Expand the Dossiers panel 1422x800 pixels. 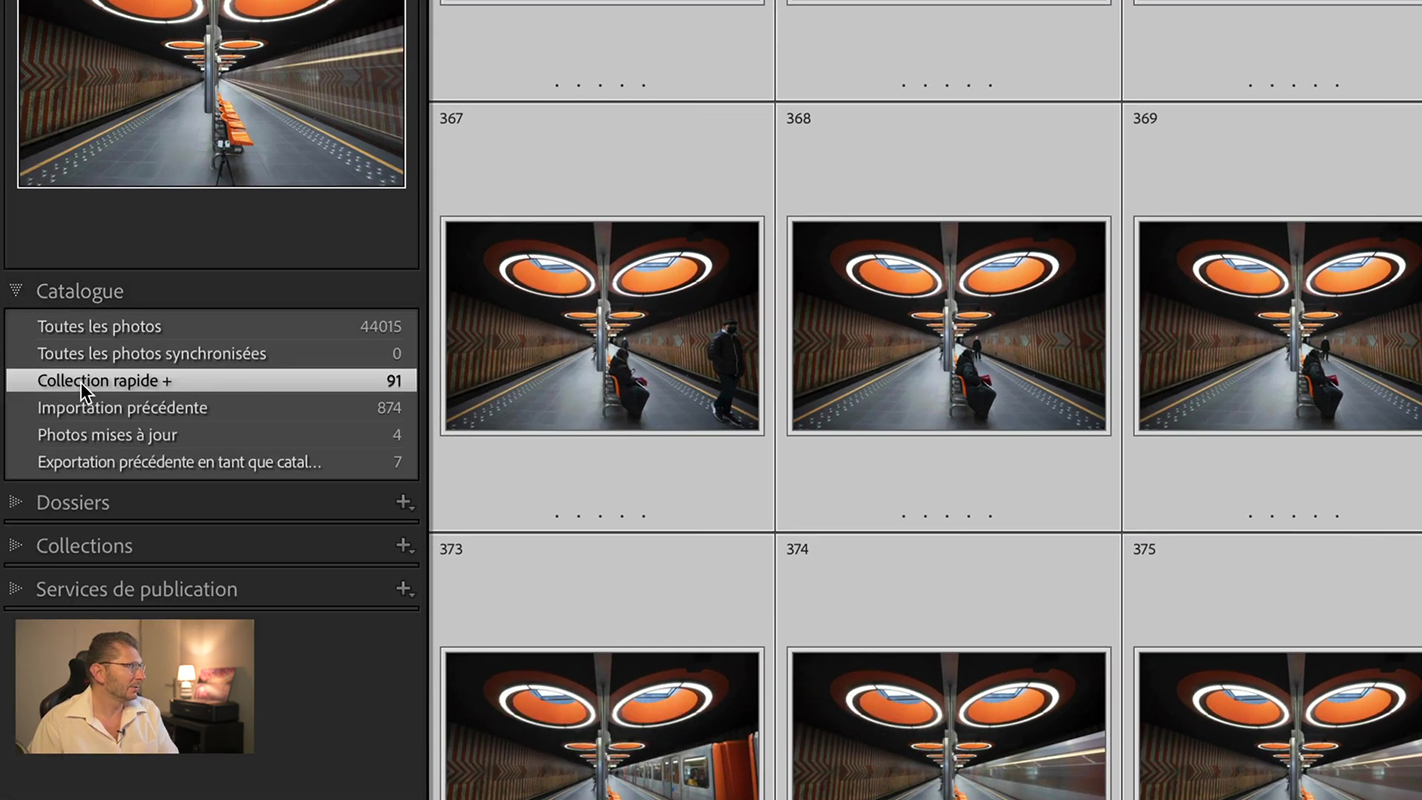16,502
